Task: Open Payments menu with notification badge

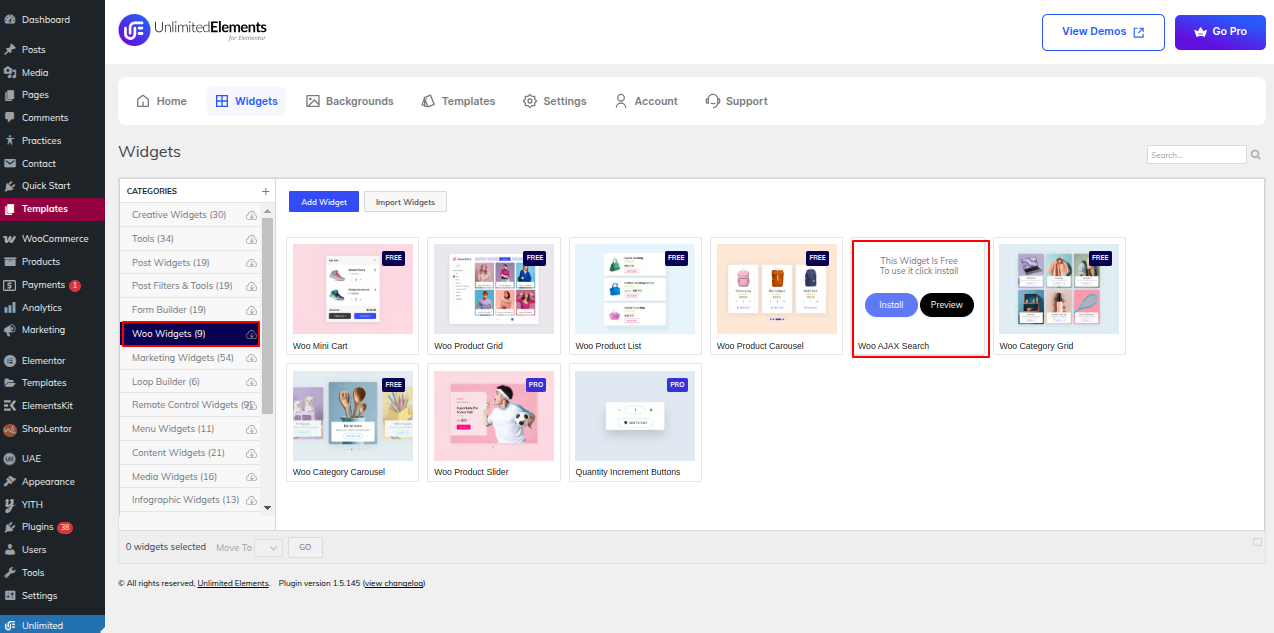Action: tap(52, 285)
